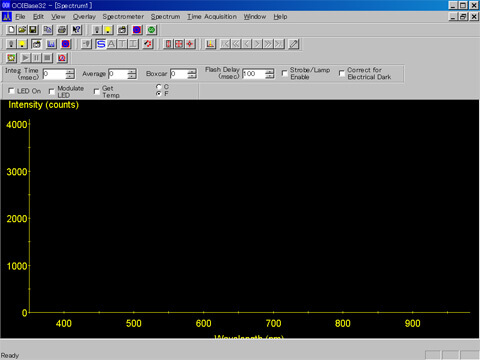
Task: Enable the LED On checkbox
Action: (x=11, y=91)
